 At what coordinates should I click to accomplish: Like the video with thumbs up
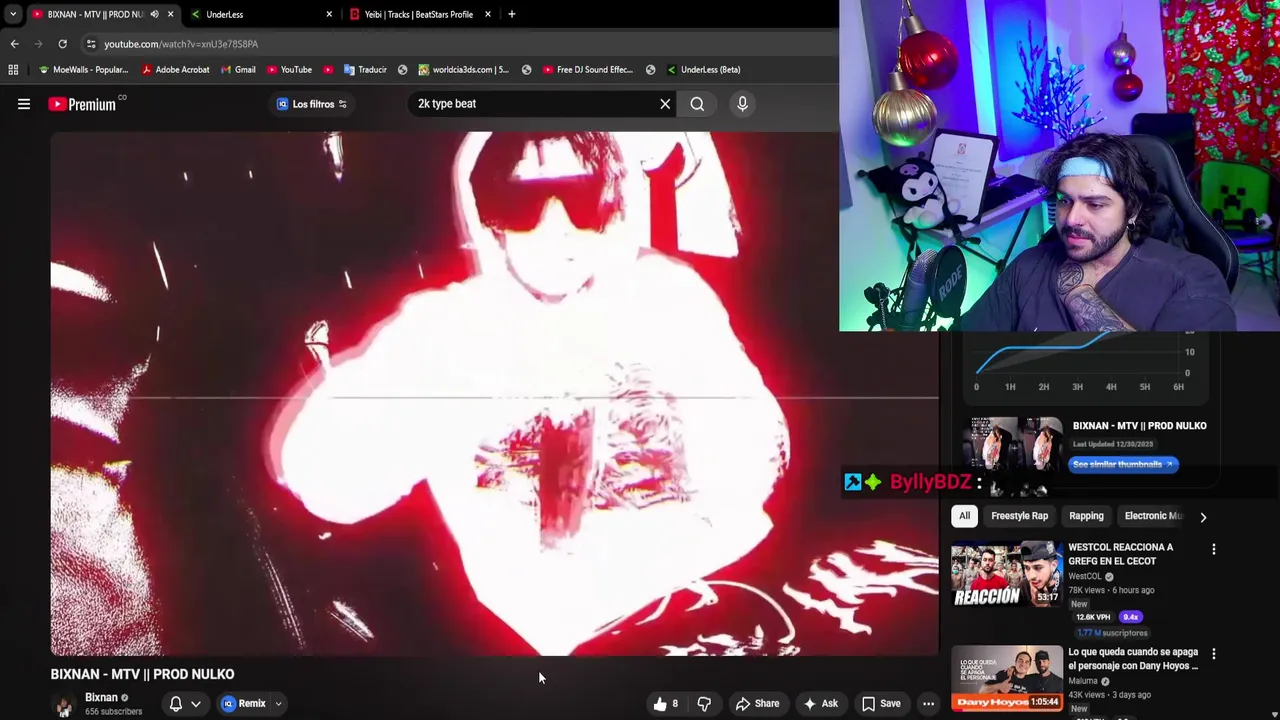pos(665,704)
